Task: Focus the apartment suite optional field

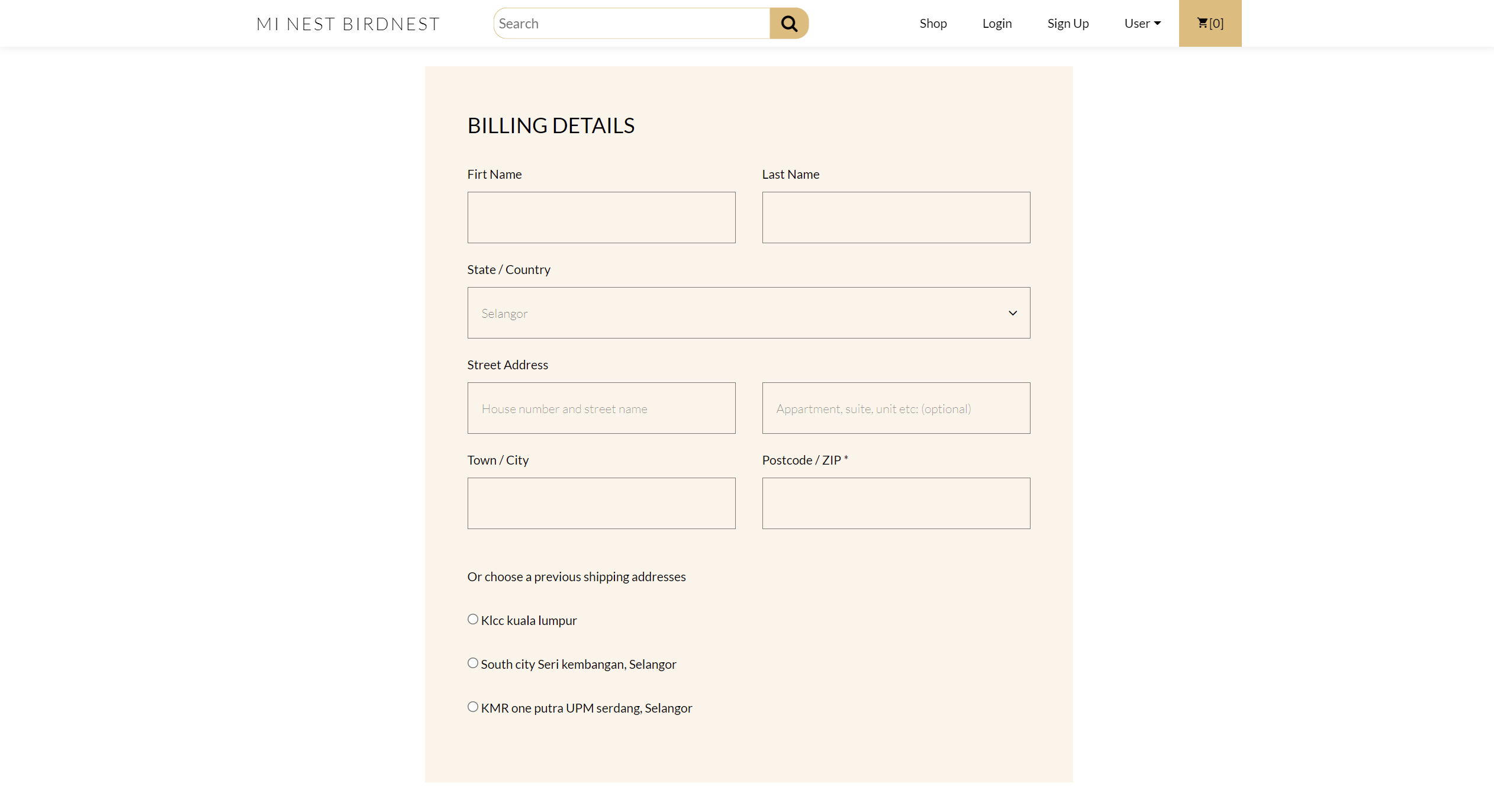Action: [896, 408]
